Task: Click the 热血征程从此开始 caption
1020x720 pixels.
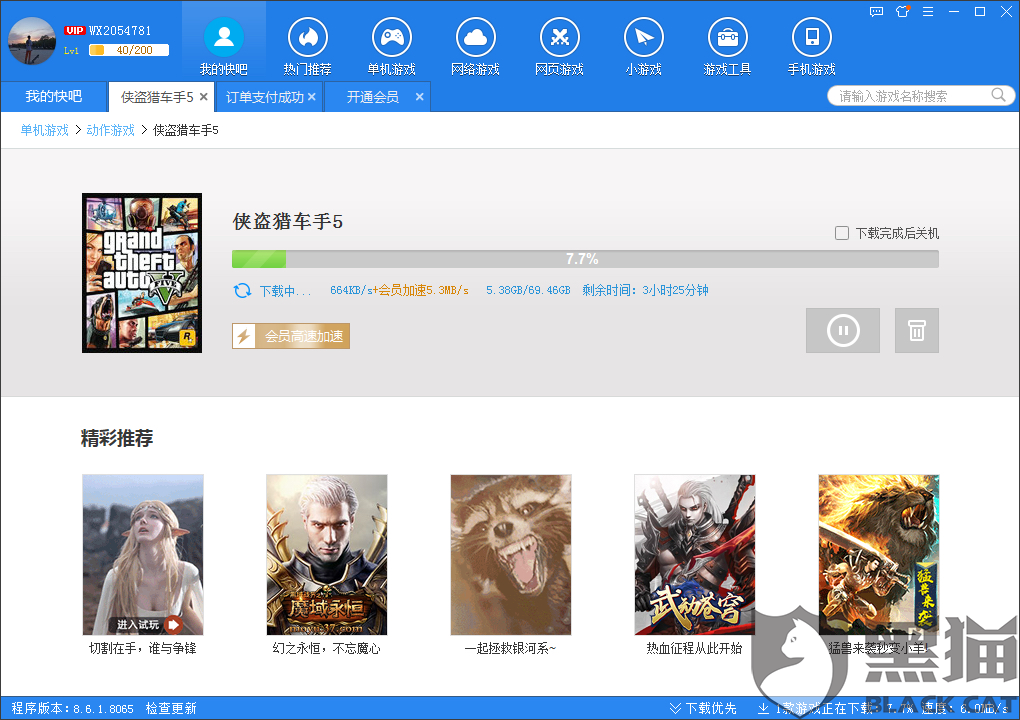Action: coord(695,648)
